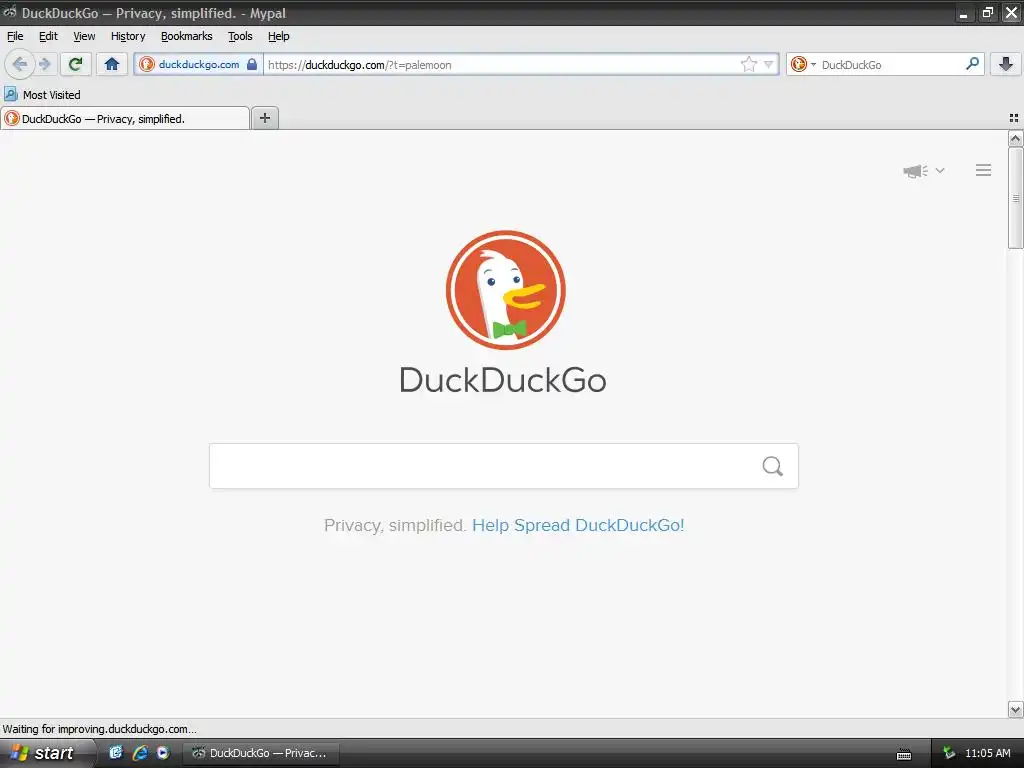Launch Internet Explorer from quick launch
The width and height of the screenshot is (1024, 768).
pyautogui.click(x=140, y=753)
